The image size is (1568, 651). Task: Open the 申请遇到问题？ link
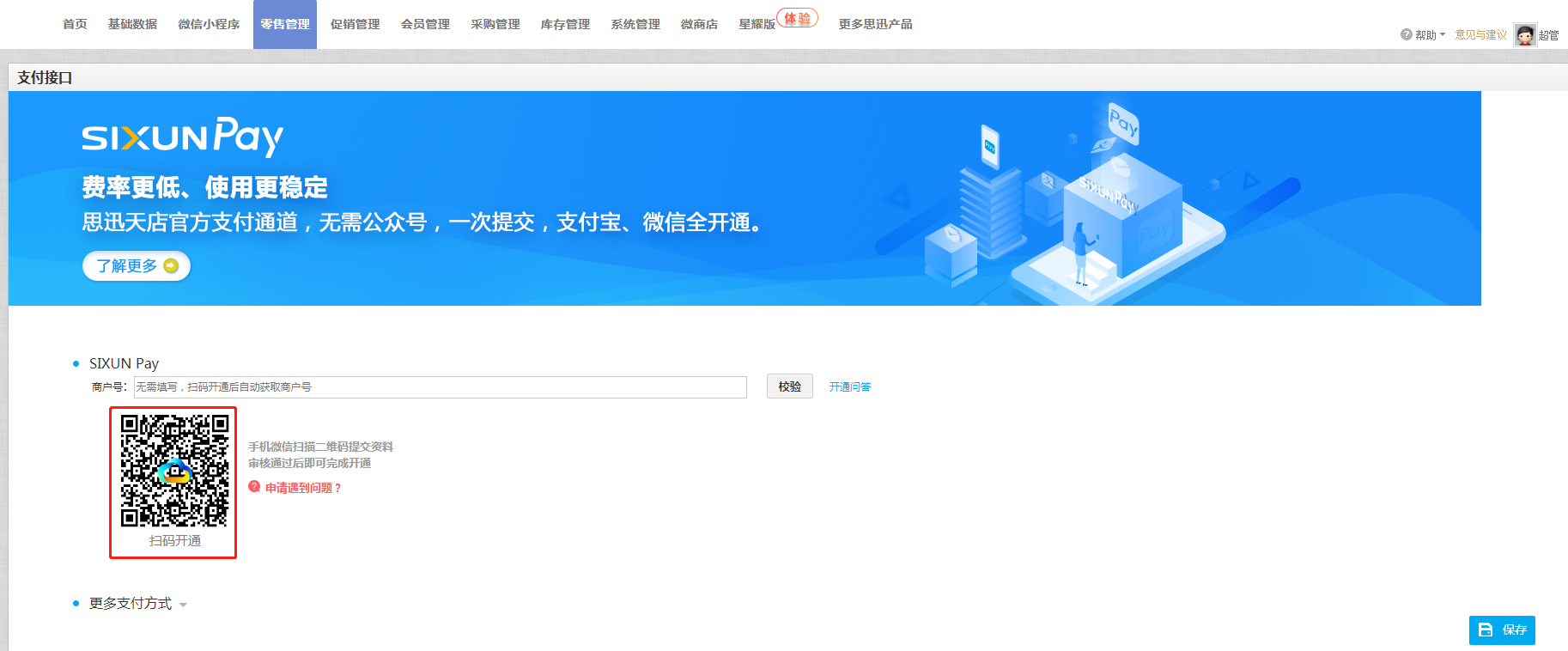pos(303,488)
